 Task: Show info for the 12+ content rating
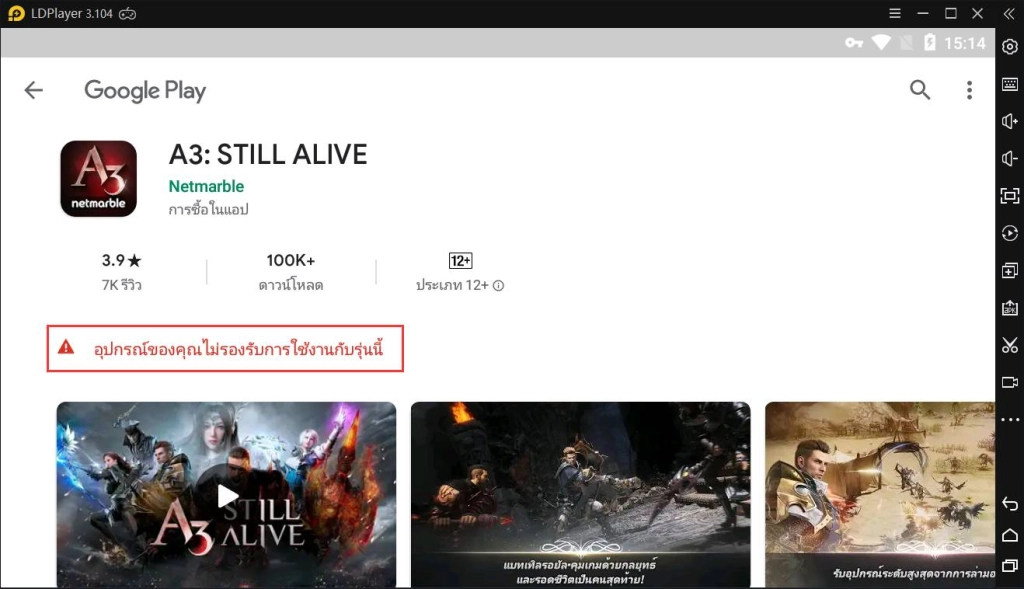click(x=498, y=285)
